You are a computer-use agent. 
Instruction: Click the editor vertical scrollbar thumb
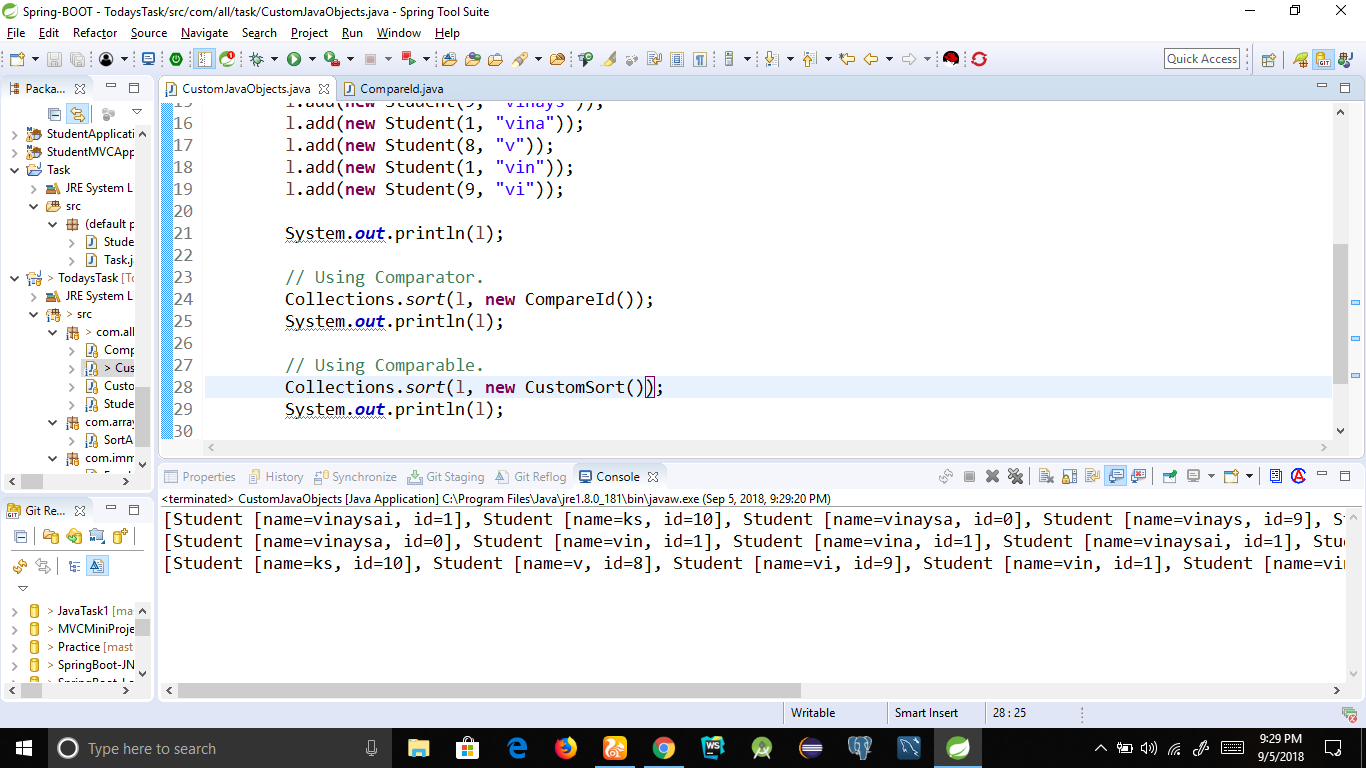1341,312
